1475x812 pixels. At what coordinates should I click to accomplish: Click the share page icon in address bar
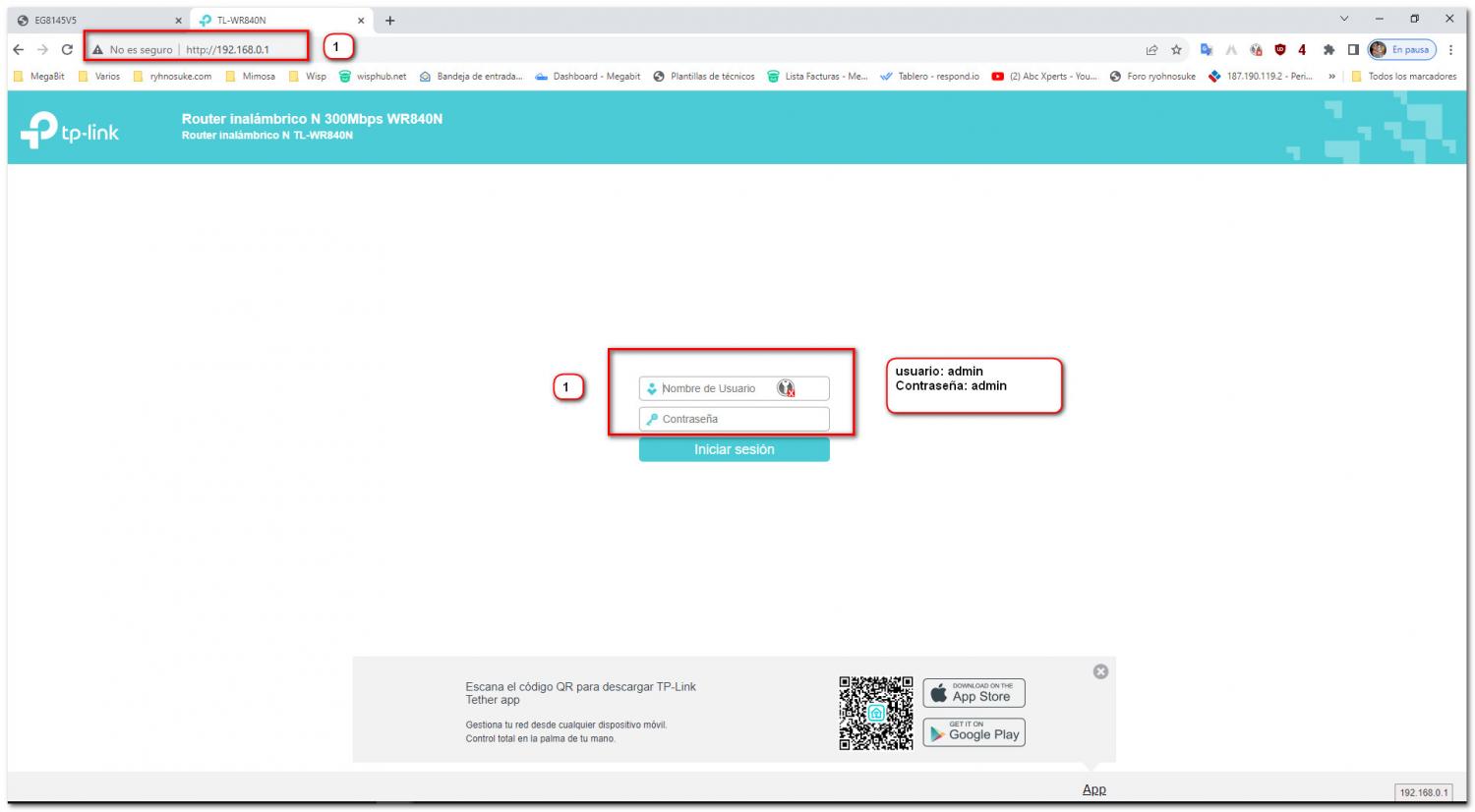[x=1151, y=50]
